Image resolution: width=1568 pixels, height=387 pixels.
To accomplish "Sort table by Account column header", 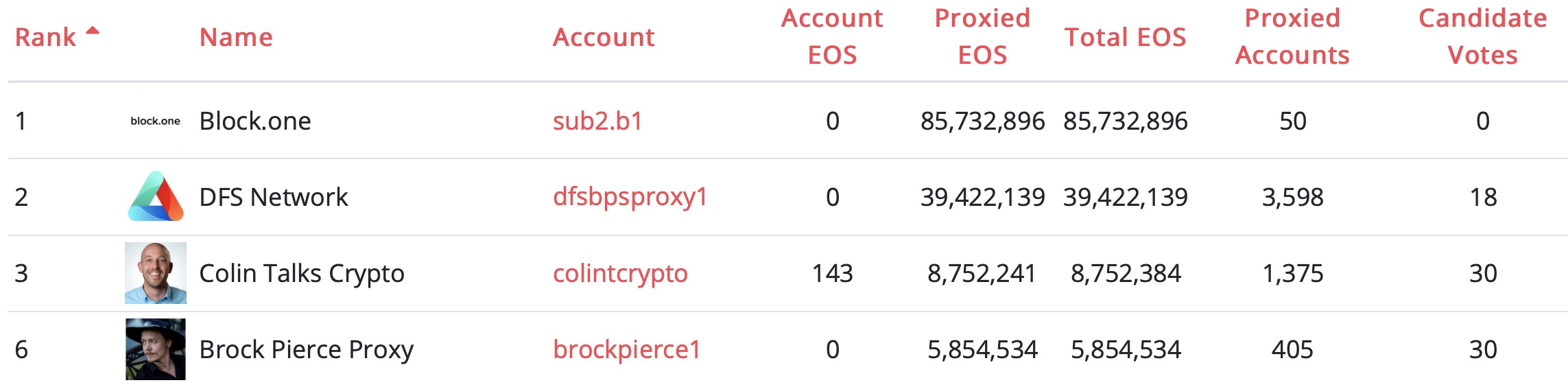I will [604, 37].
